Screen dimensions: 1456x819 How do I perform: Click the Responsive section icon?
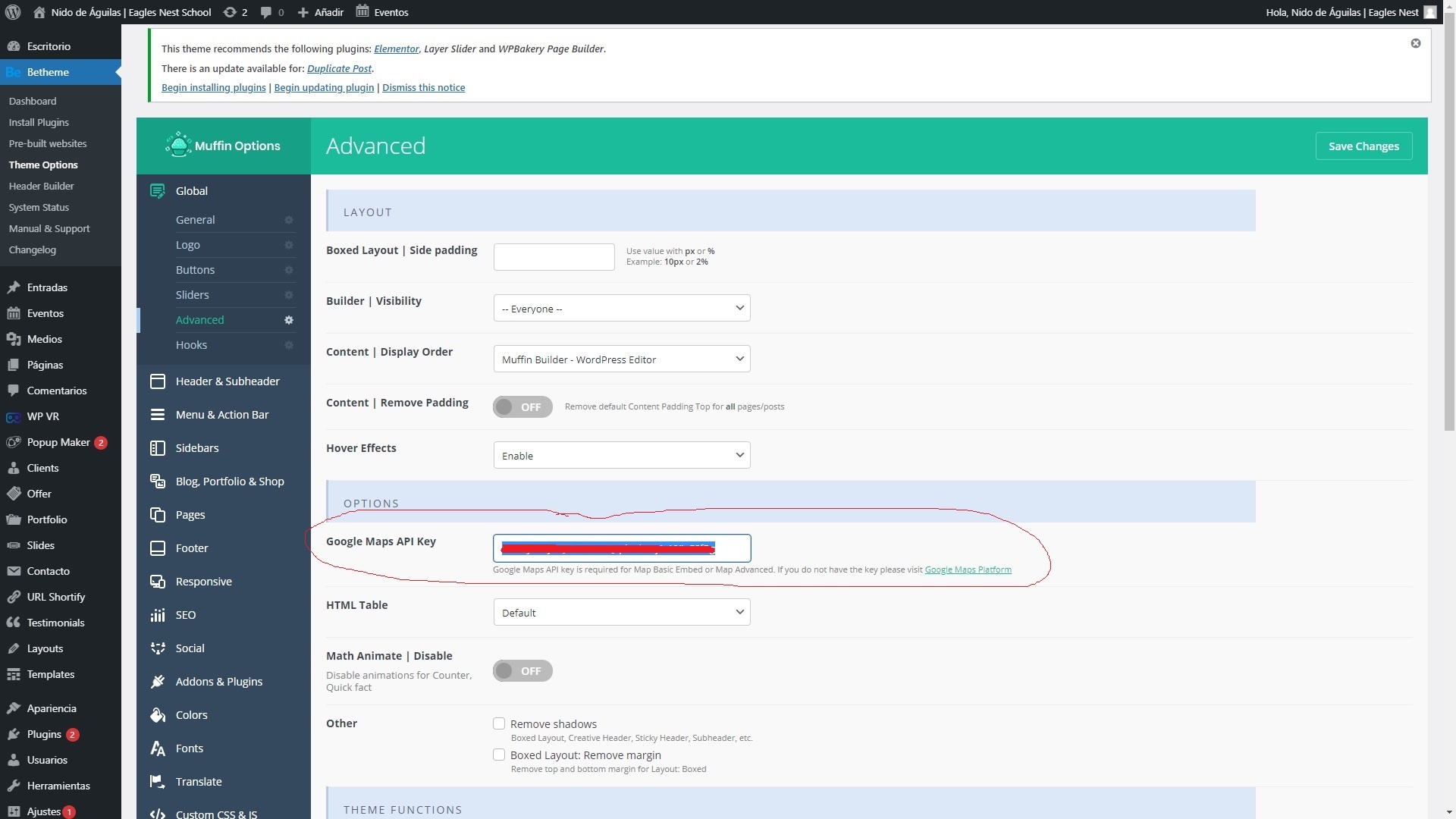click(x=158, y=582)
